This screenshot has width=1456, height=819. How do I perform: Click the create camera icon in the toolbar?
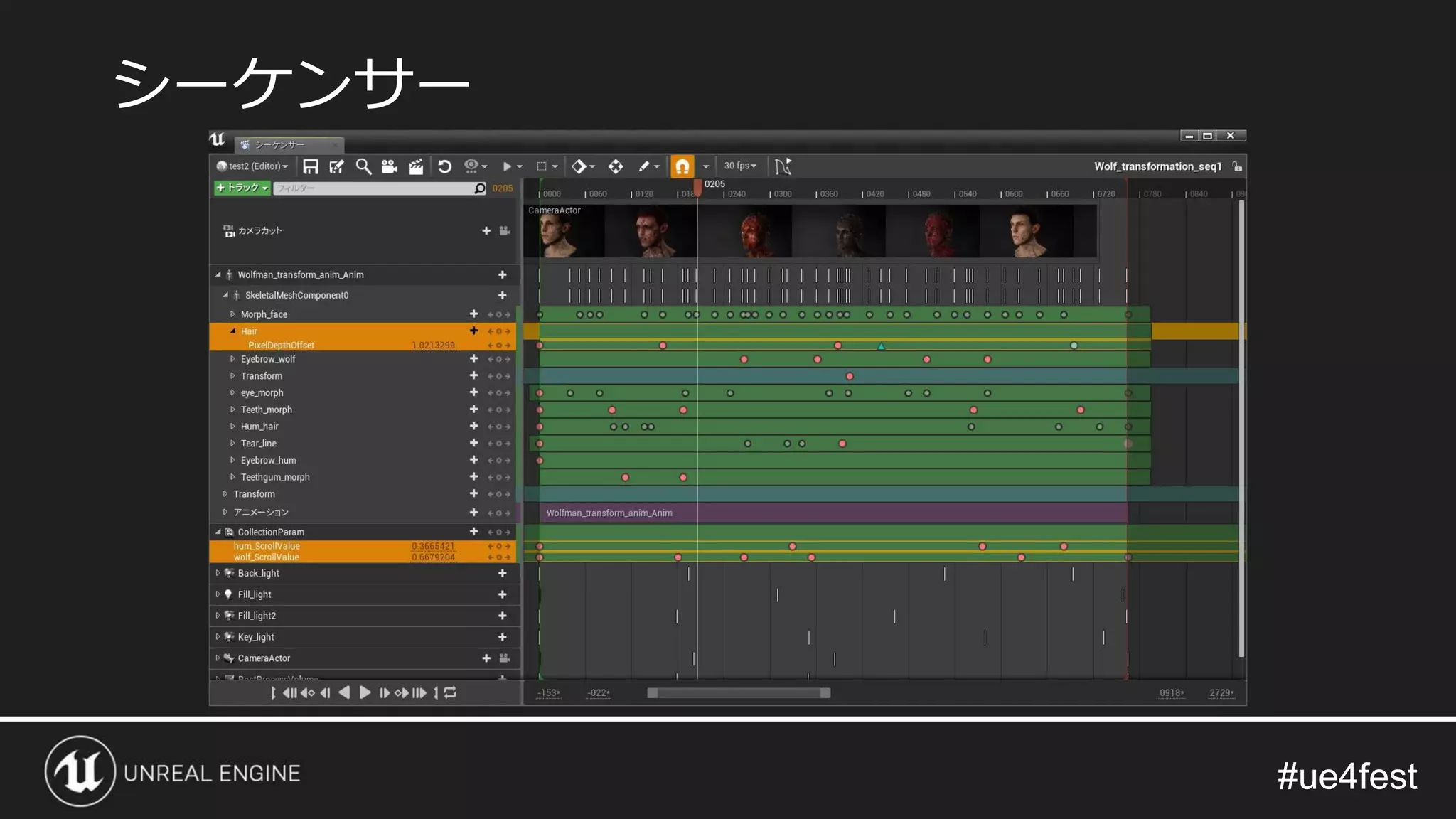389,166
